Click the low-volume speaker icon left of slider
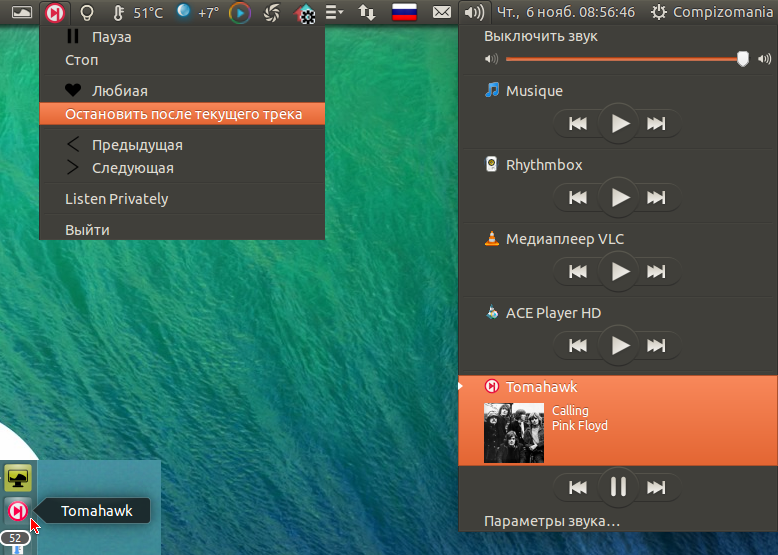This screenshot has width=778, height=555. click(x=491, y=59)
